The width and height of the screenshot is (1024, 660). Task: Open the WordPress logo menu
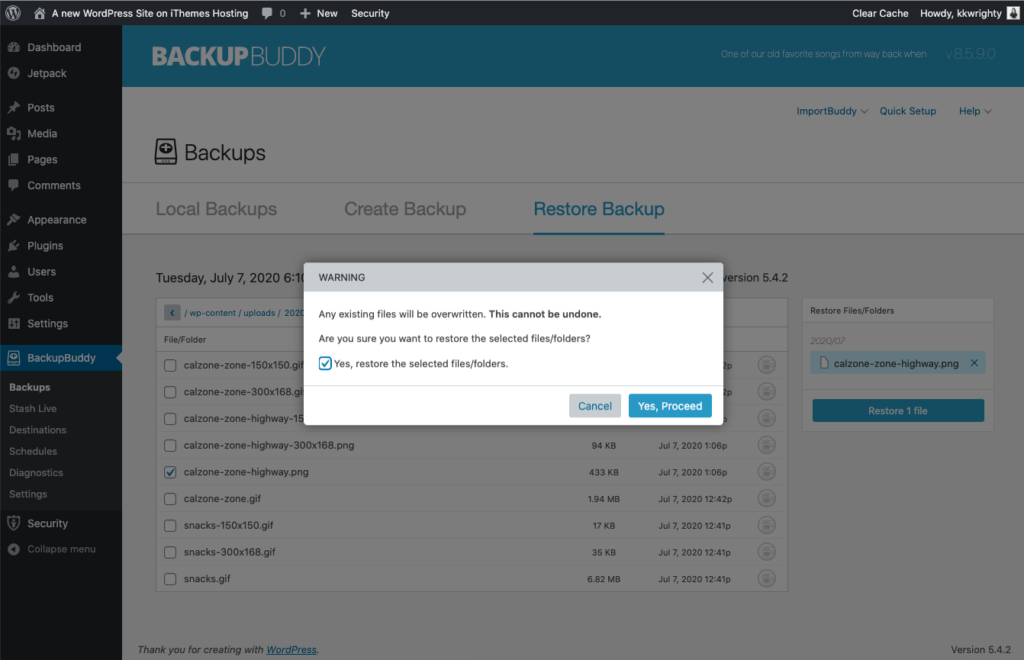(13, 13)
